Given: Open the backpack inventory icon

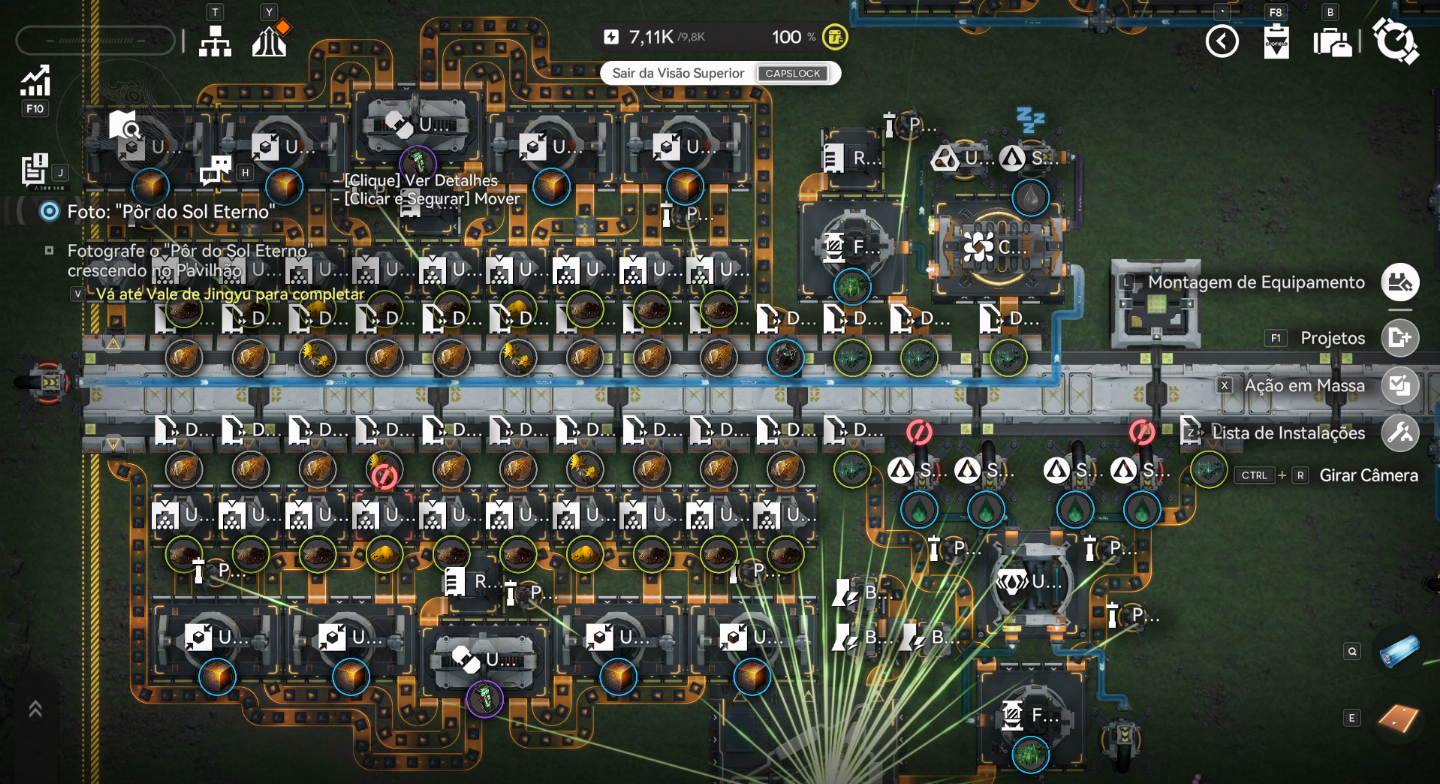Looking at the screenshot, I should (1331, 41).
